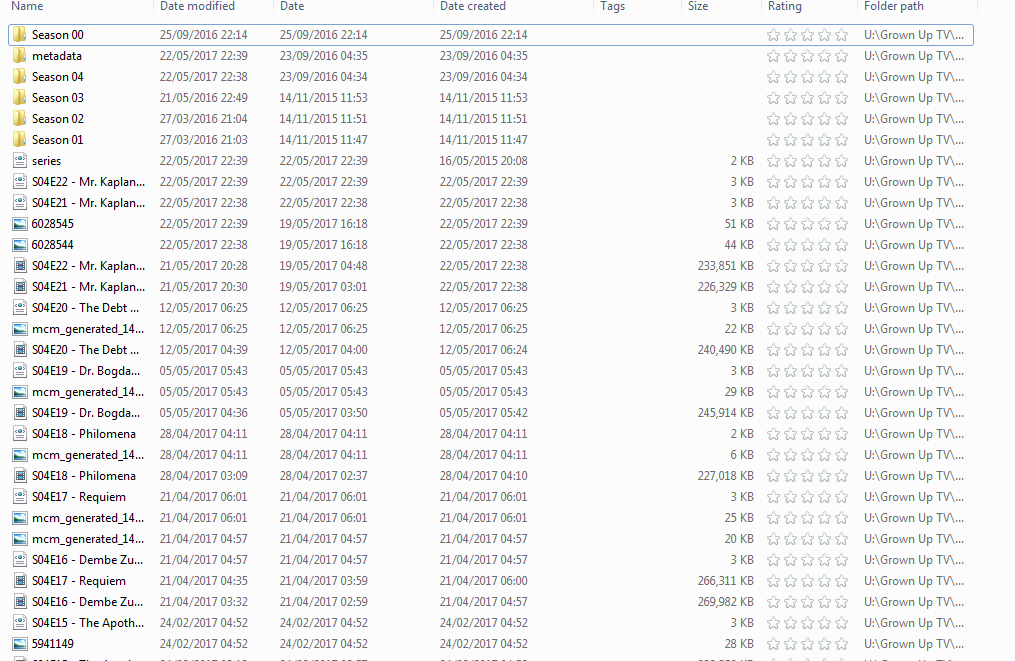Click the series XML file icon
Screen dimensions: 1015x661
(20, 161)
